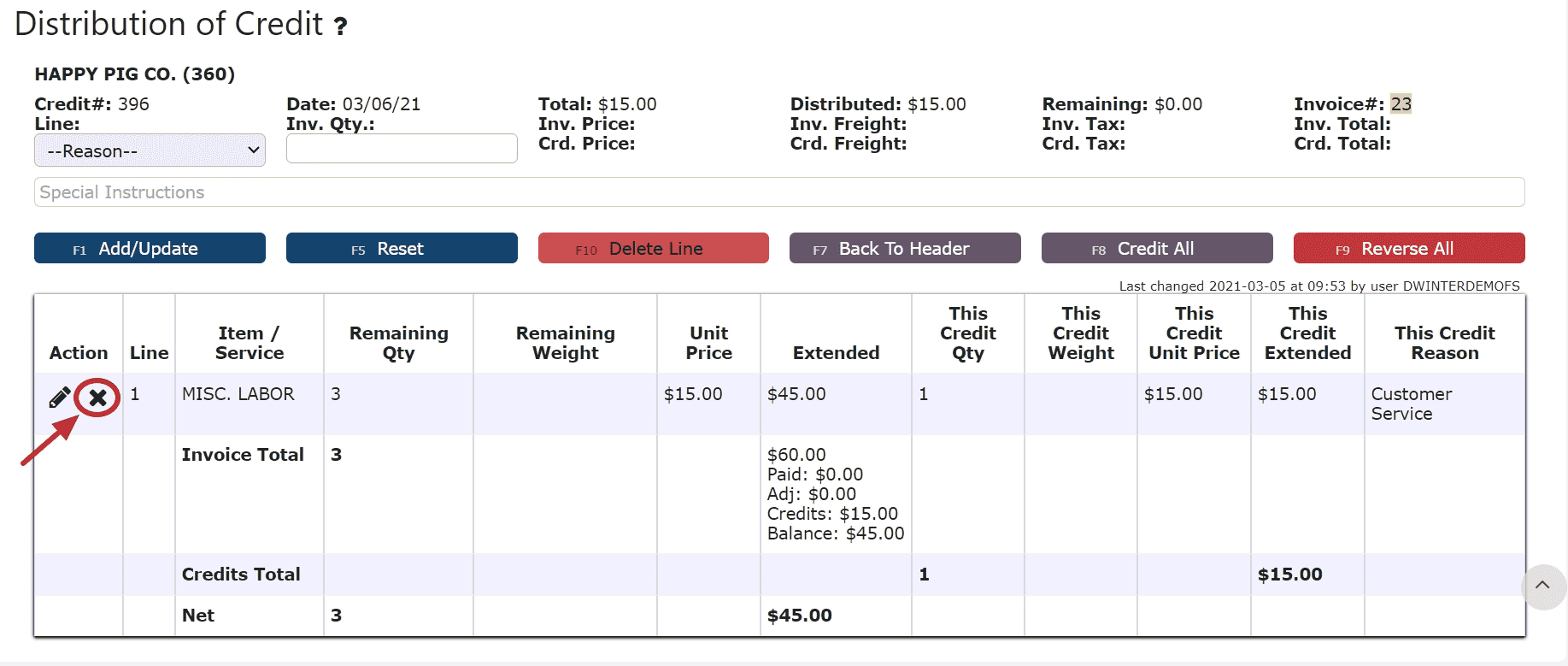Click the Action column header
1568x666 pixels.
pyautogui.click(x=79, y=353)
